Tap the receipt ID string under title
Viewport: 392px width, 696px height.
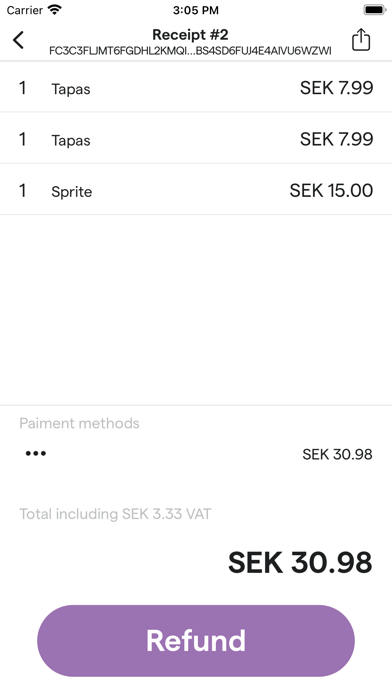[190, 51]
